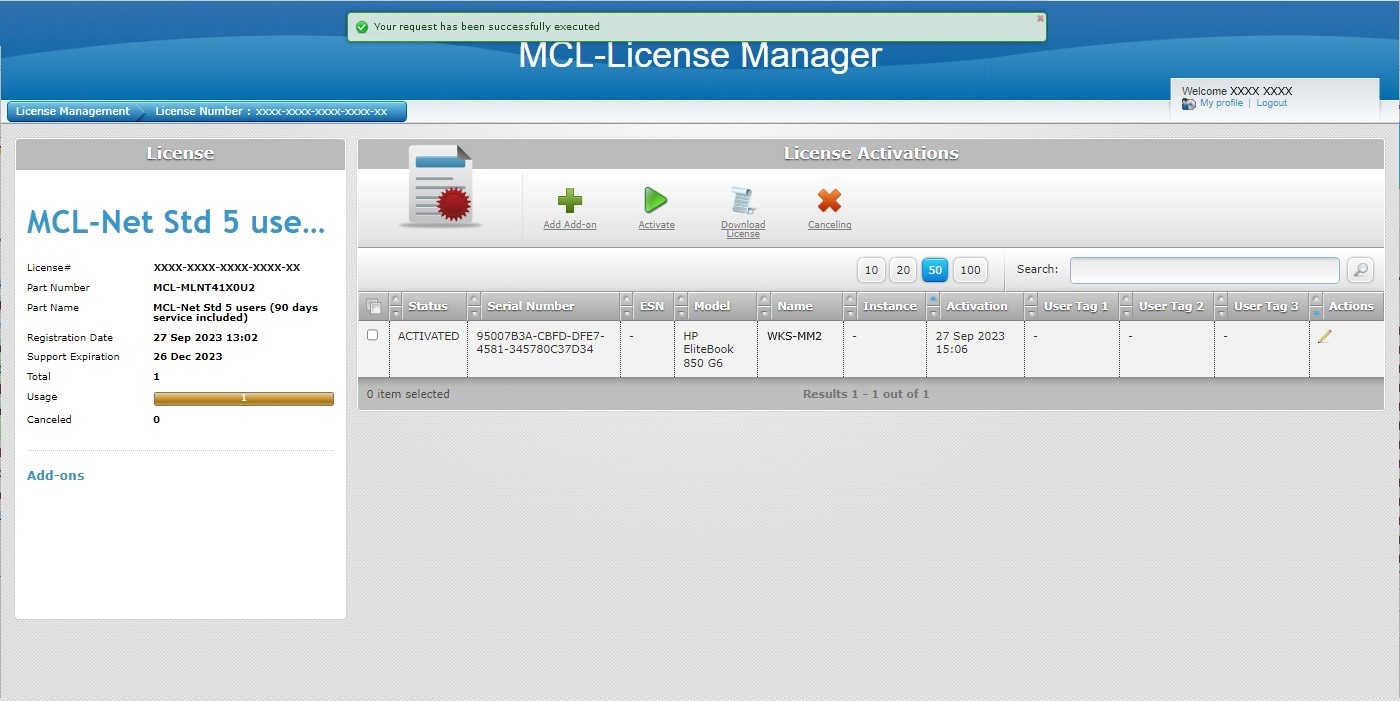Sort Status column ascending with up arrow
This screenshot has height=701, width=1400.
[x=395, y=300]
